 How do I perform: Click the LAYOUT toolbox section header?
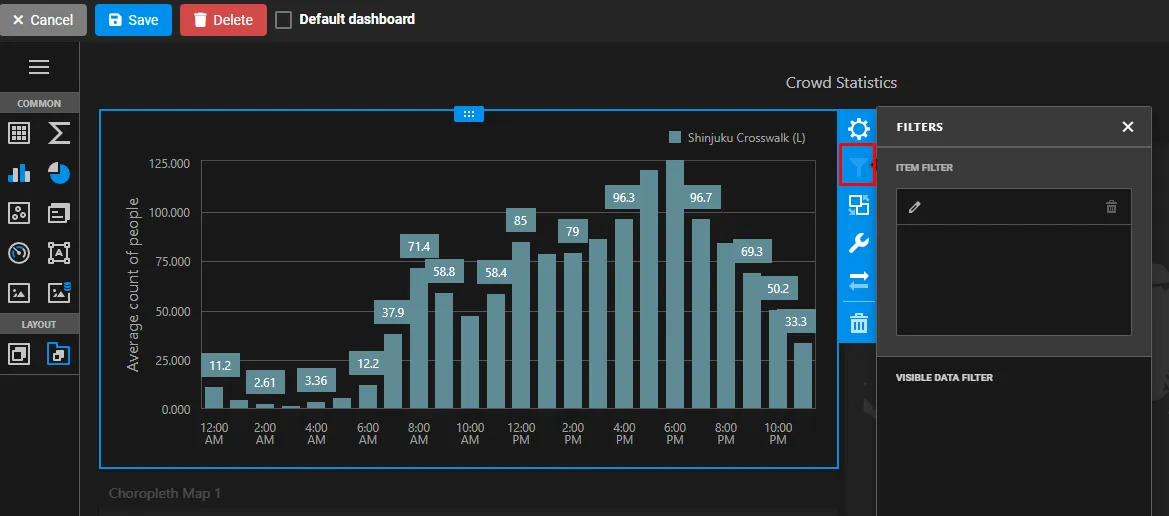tap(39, 324)
